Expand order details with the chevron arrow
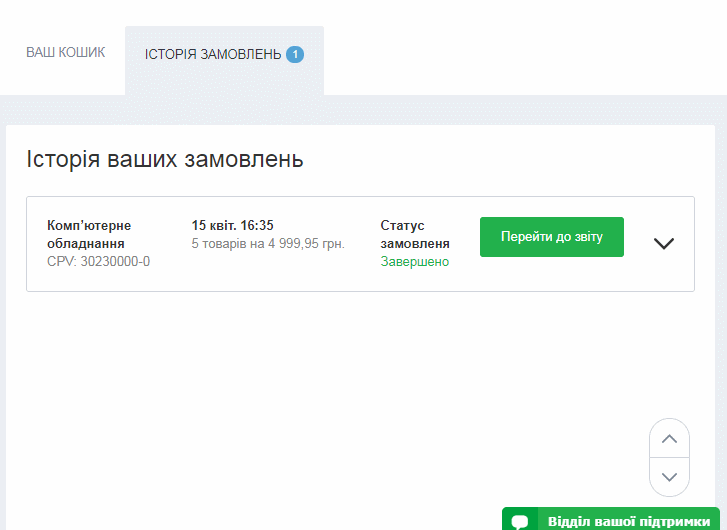 [663, 243]
